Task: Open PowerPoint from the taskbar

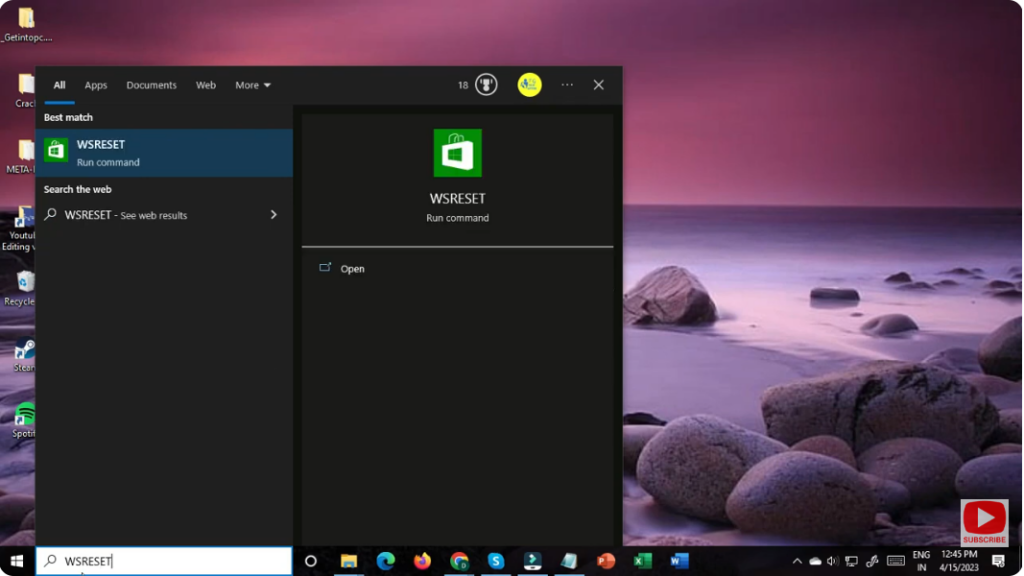Action: [x=606, y=561]
